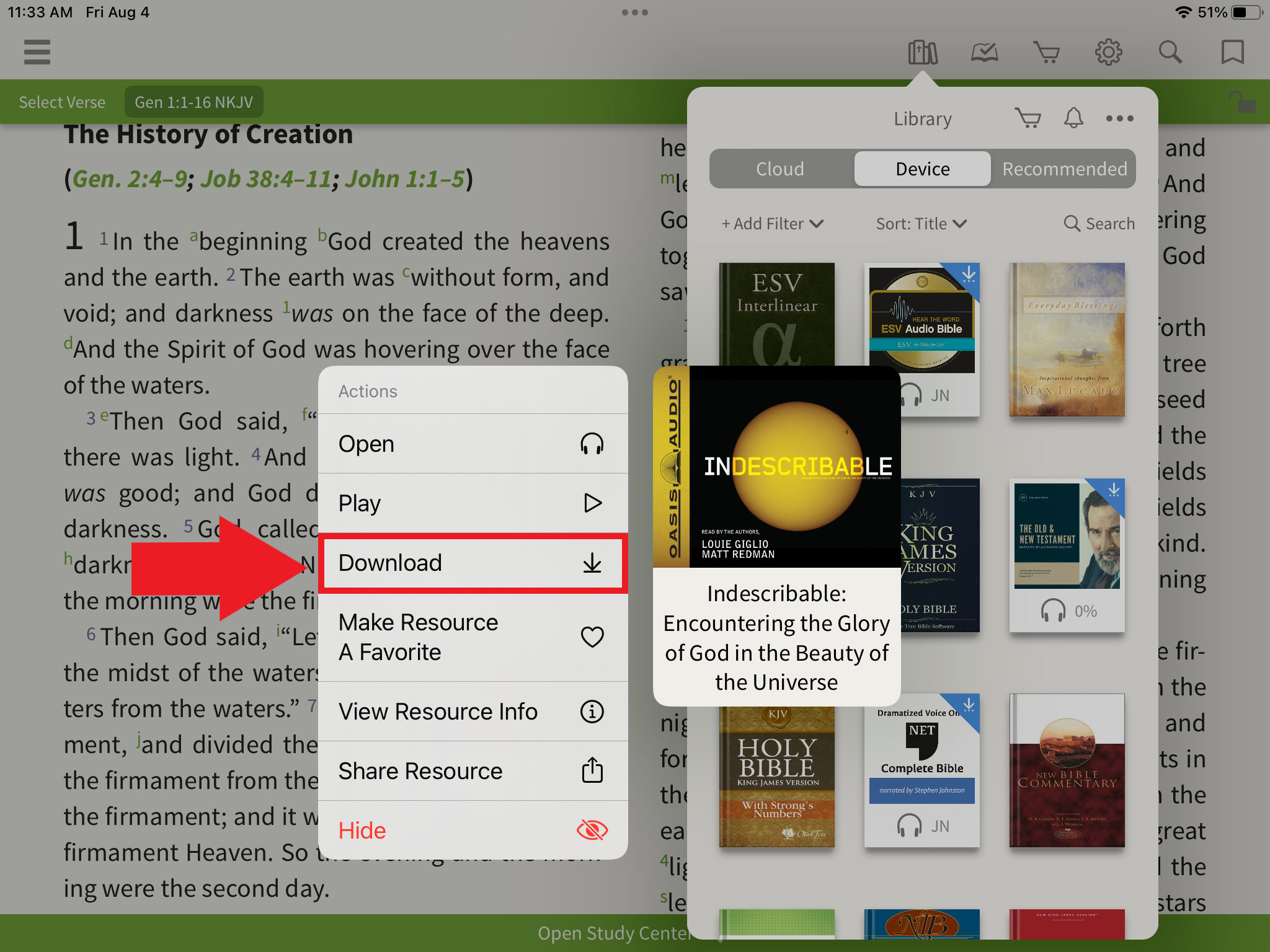Select the New Bible Commentary cover
Screen dimensions: 1270x952
click(1067, 770)
